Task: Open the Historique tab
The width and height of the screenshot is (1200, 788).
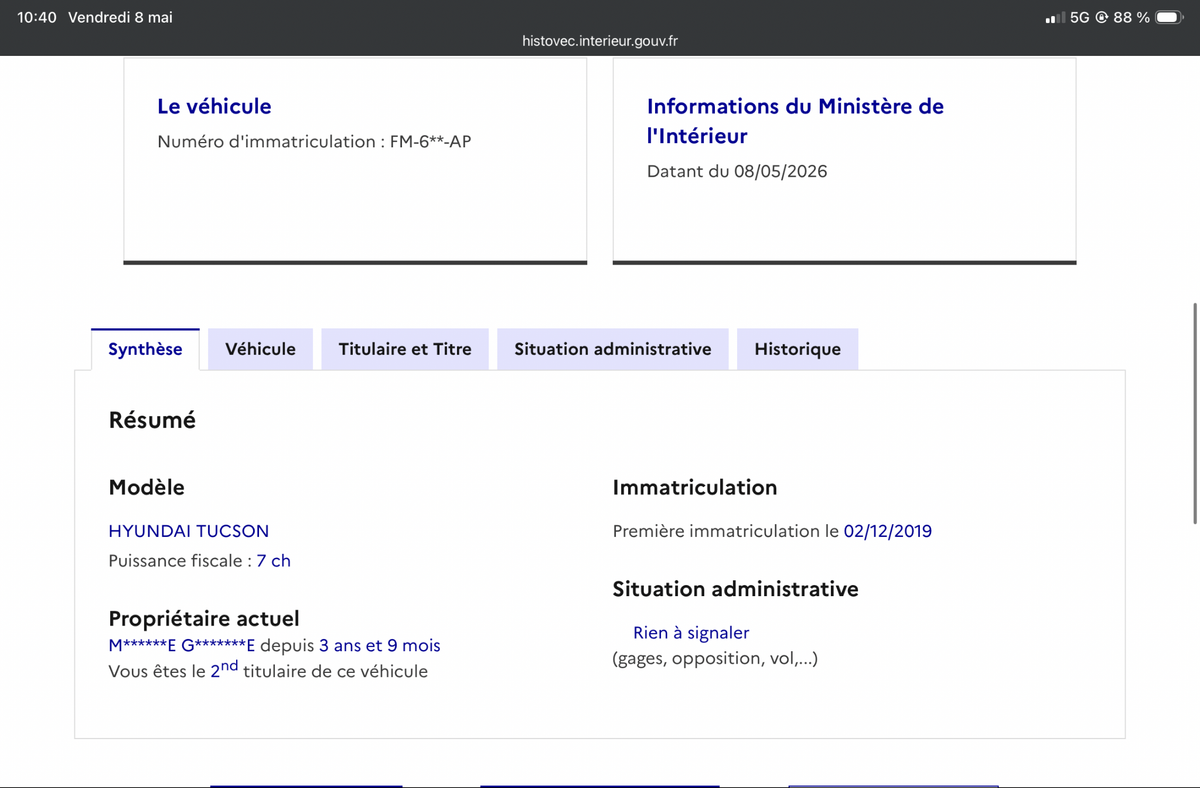Action: click(798, 349)
